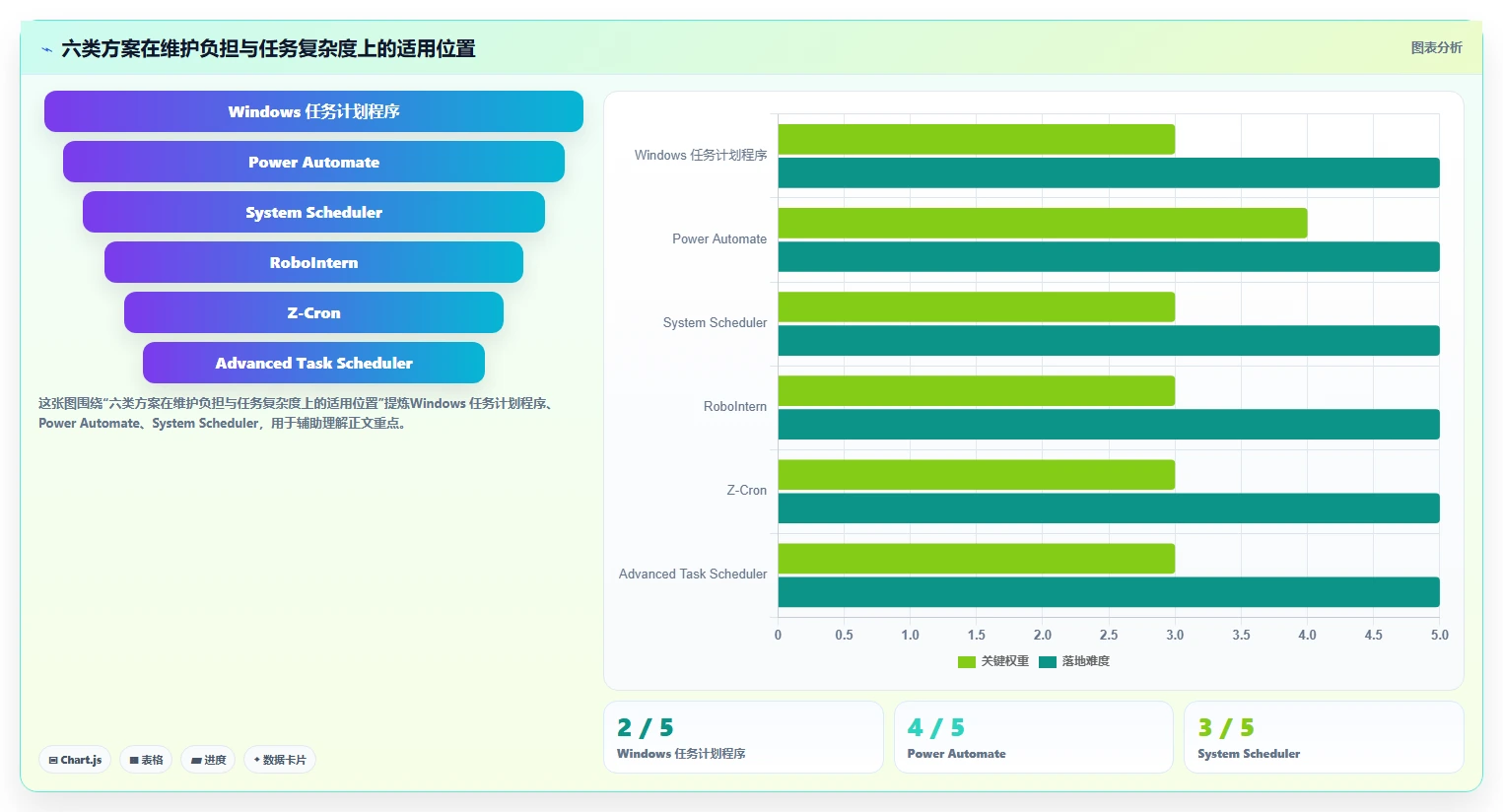Click the Chart.js tag

pos(75,760)
